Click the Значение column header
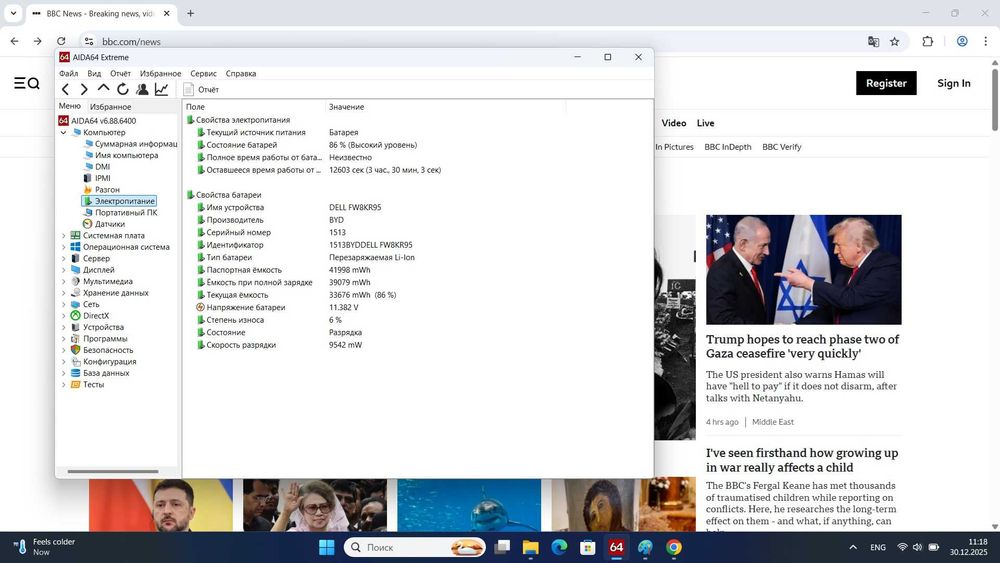 click(445, 107)
